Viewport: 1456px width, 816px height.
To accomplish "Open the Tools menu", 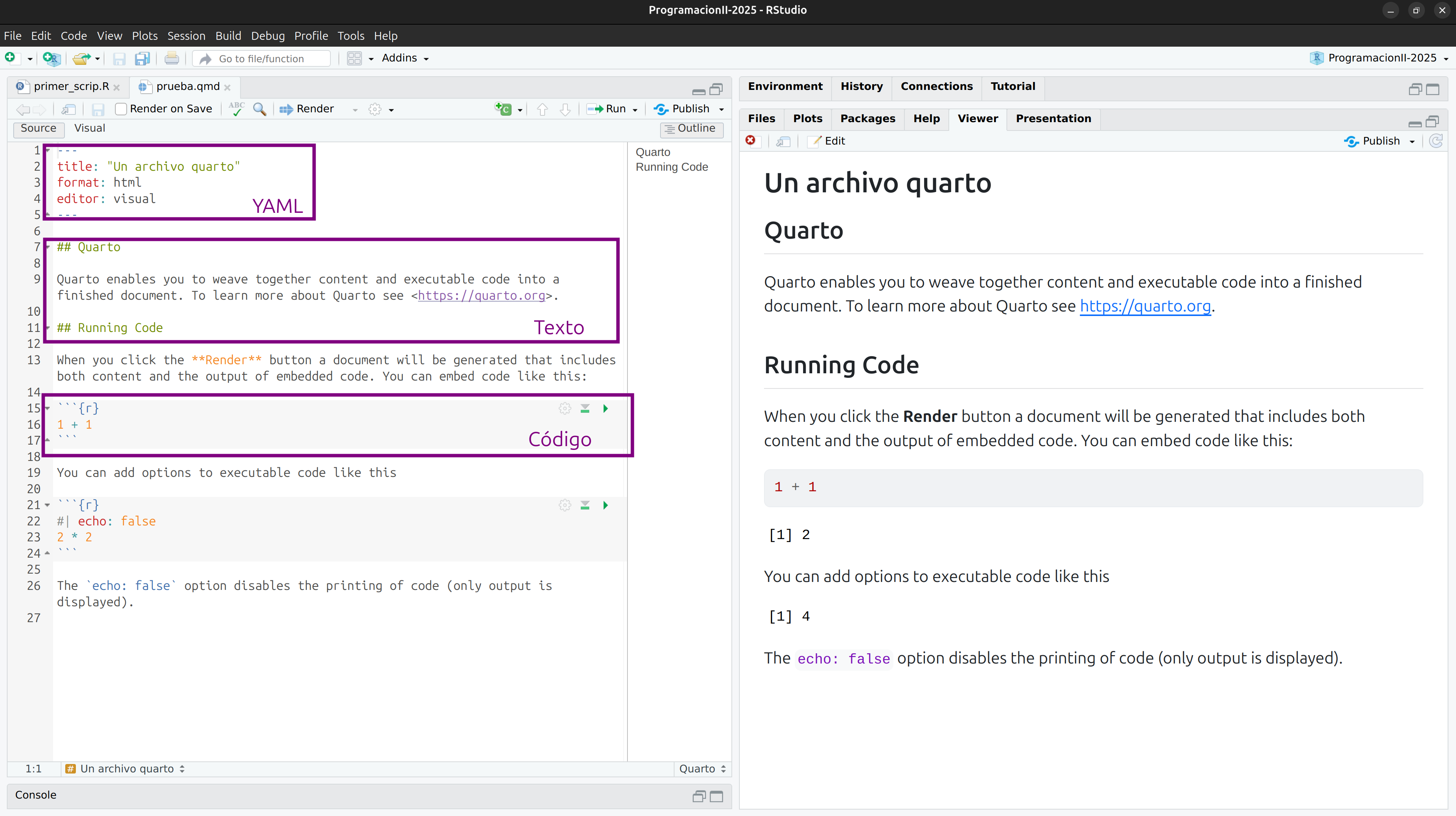I will 351,36.
